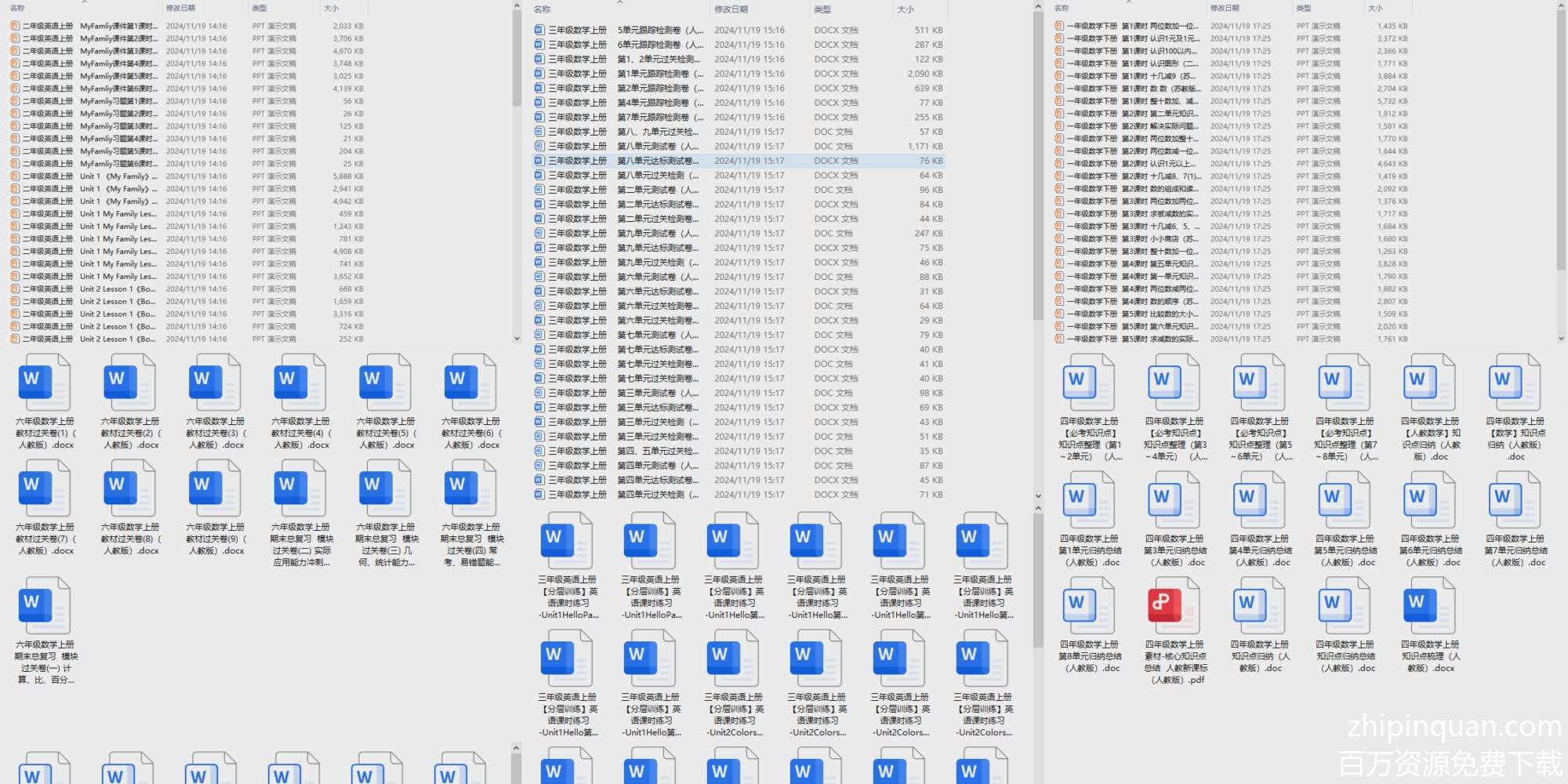Open 六年级数学上册 教材过关卷(1) Word file
1568x784 pixels.
click(x=44, y=383)
